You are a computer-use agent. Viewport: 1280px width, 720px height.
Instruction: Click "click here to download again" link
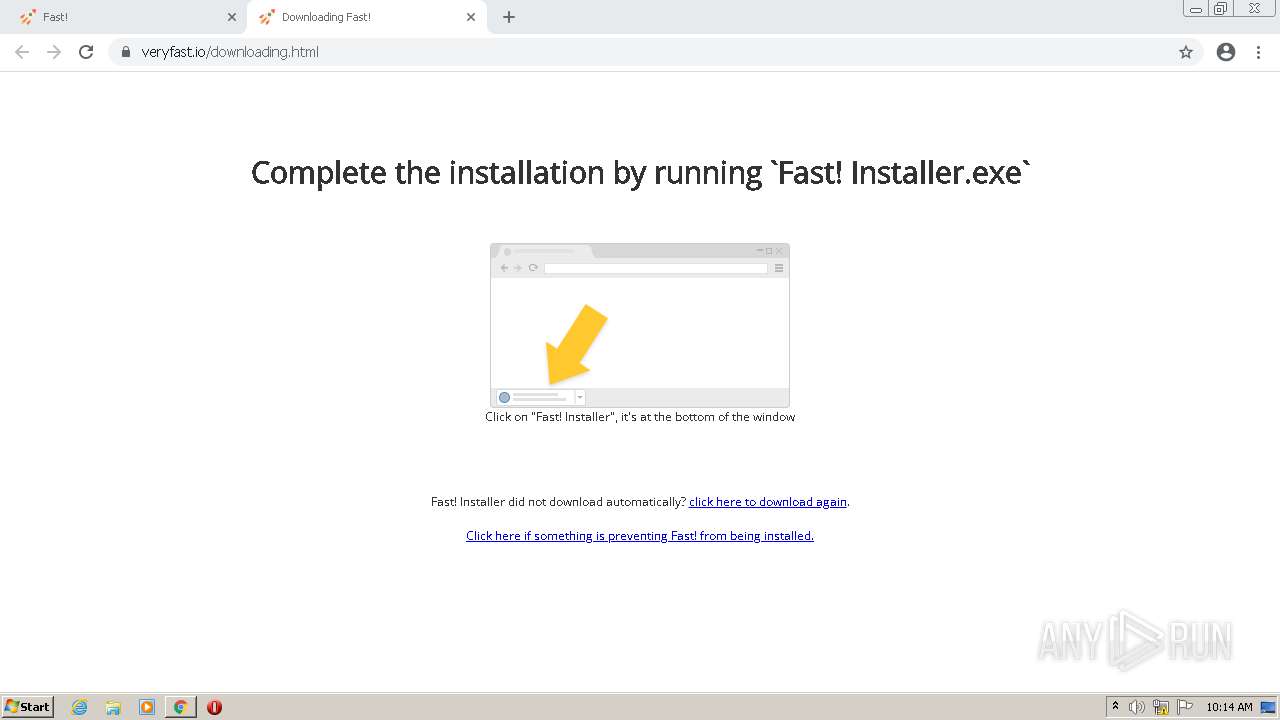point(768,502)
